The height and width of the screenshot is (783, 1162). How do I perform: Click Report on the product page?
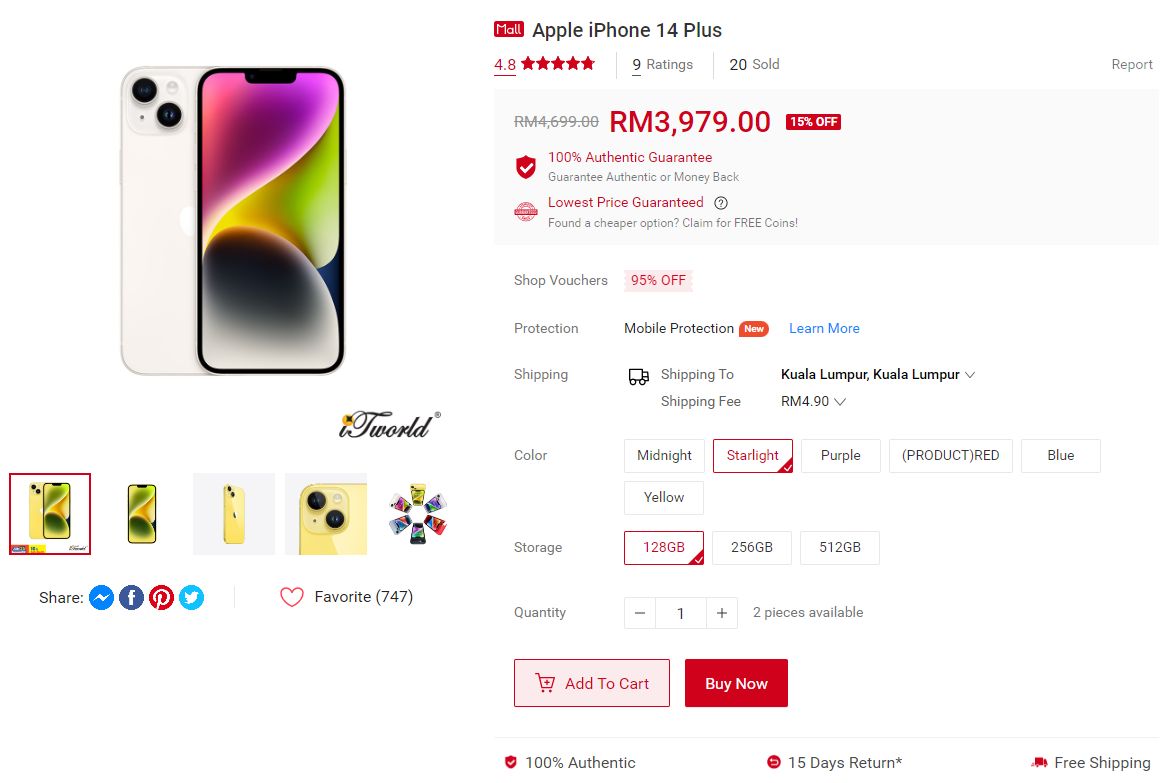[1131, 64]
